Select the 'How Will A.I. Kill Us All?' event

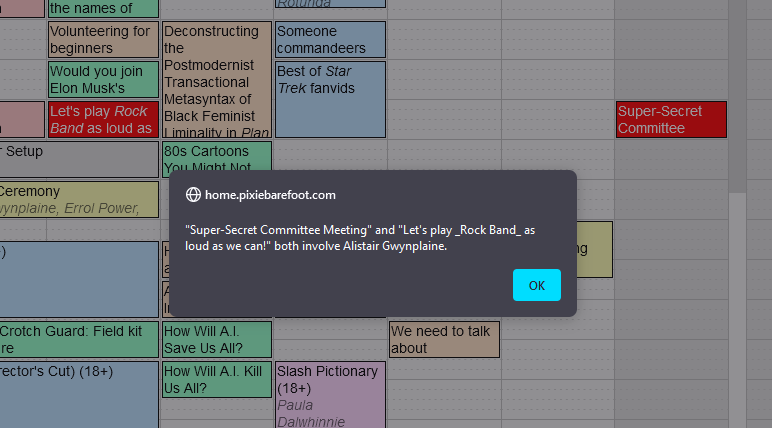(217, 379)
